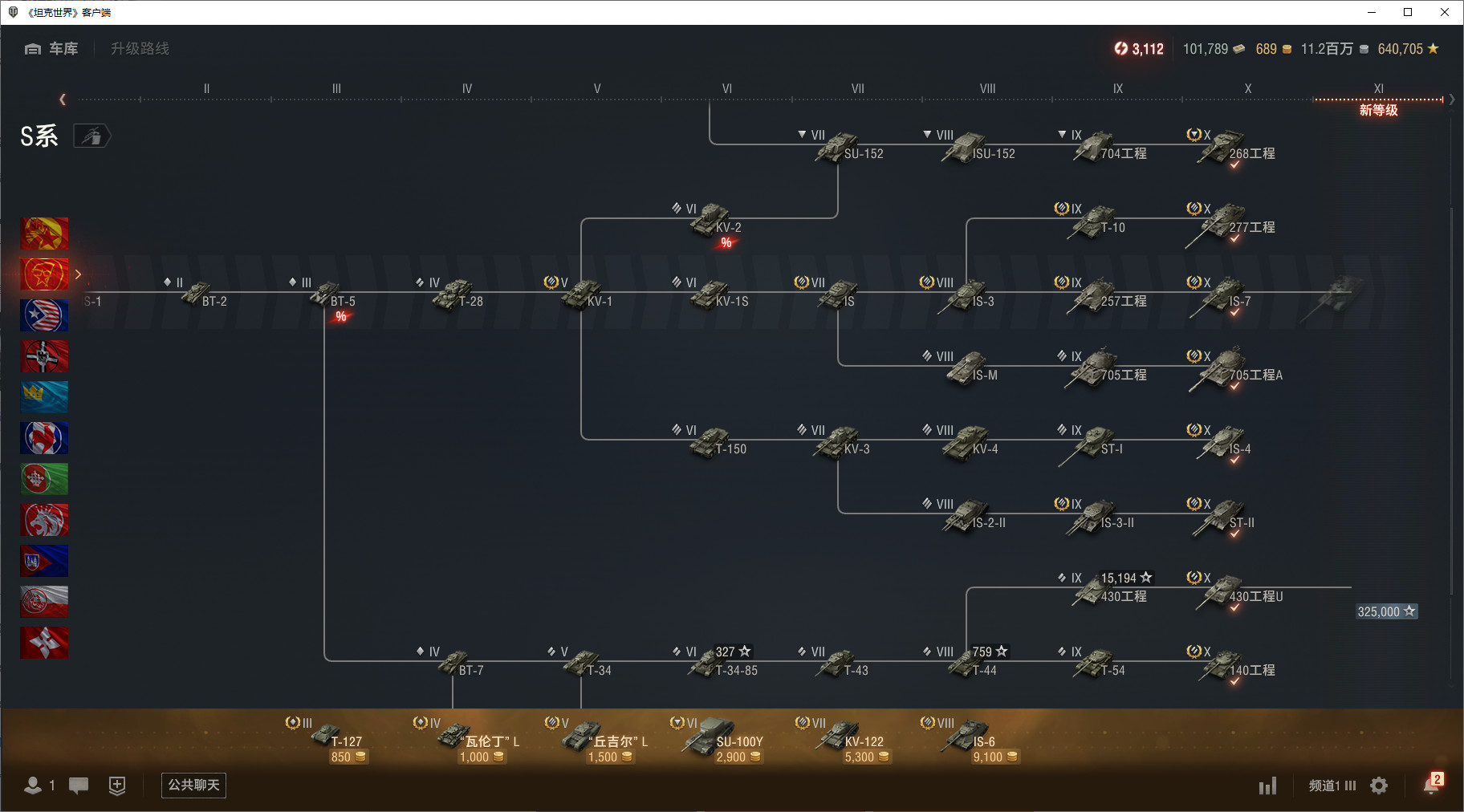Open the 车库 garage tab
The image size is (1464, 812).
(x=51, y=49)
